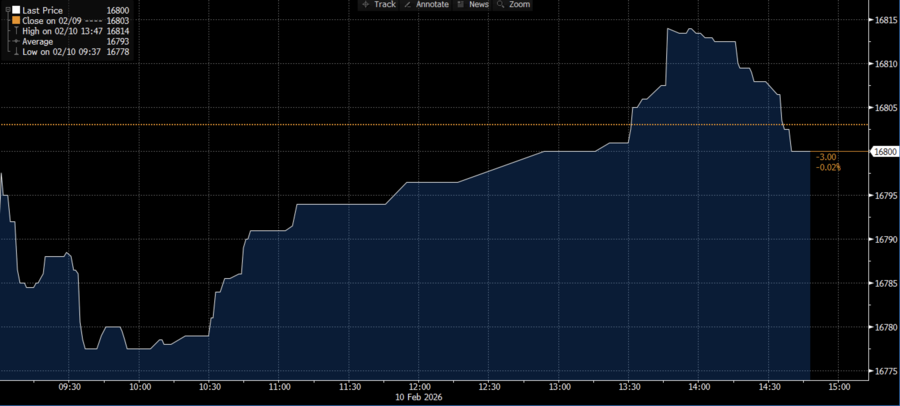Click the Average marker icon in legend
The width and height of the screenshot is (900, 406).
(x=15, y=42)
